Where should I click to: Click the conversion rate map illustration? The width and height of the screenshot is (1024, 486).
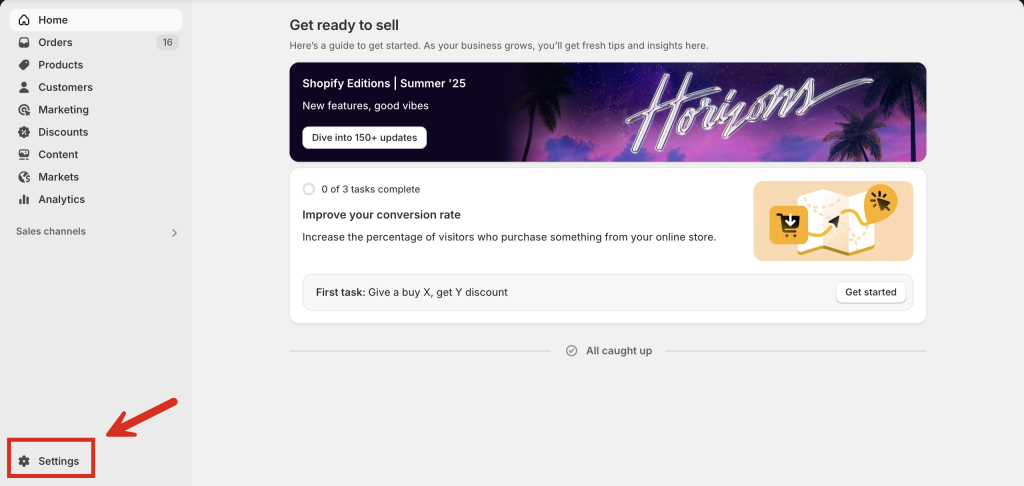pyautogui.click(x=833, y=221)
